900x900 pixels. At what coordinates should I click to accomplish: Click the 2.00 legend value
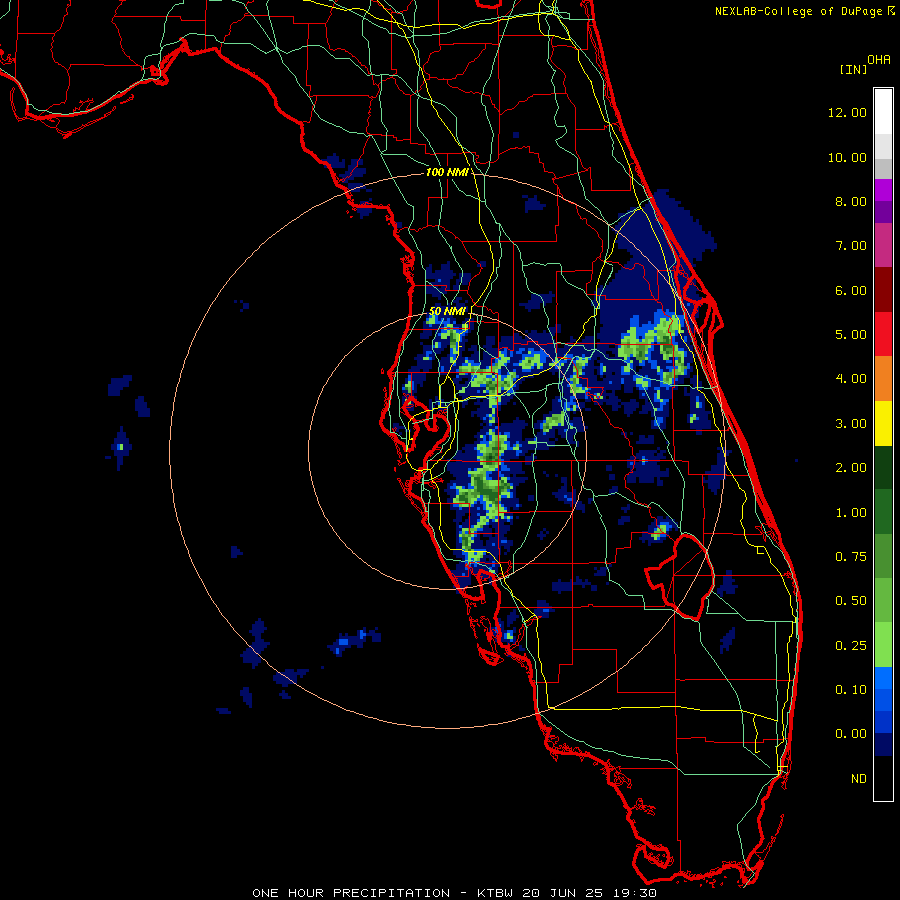(850, 468)
